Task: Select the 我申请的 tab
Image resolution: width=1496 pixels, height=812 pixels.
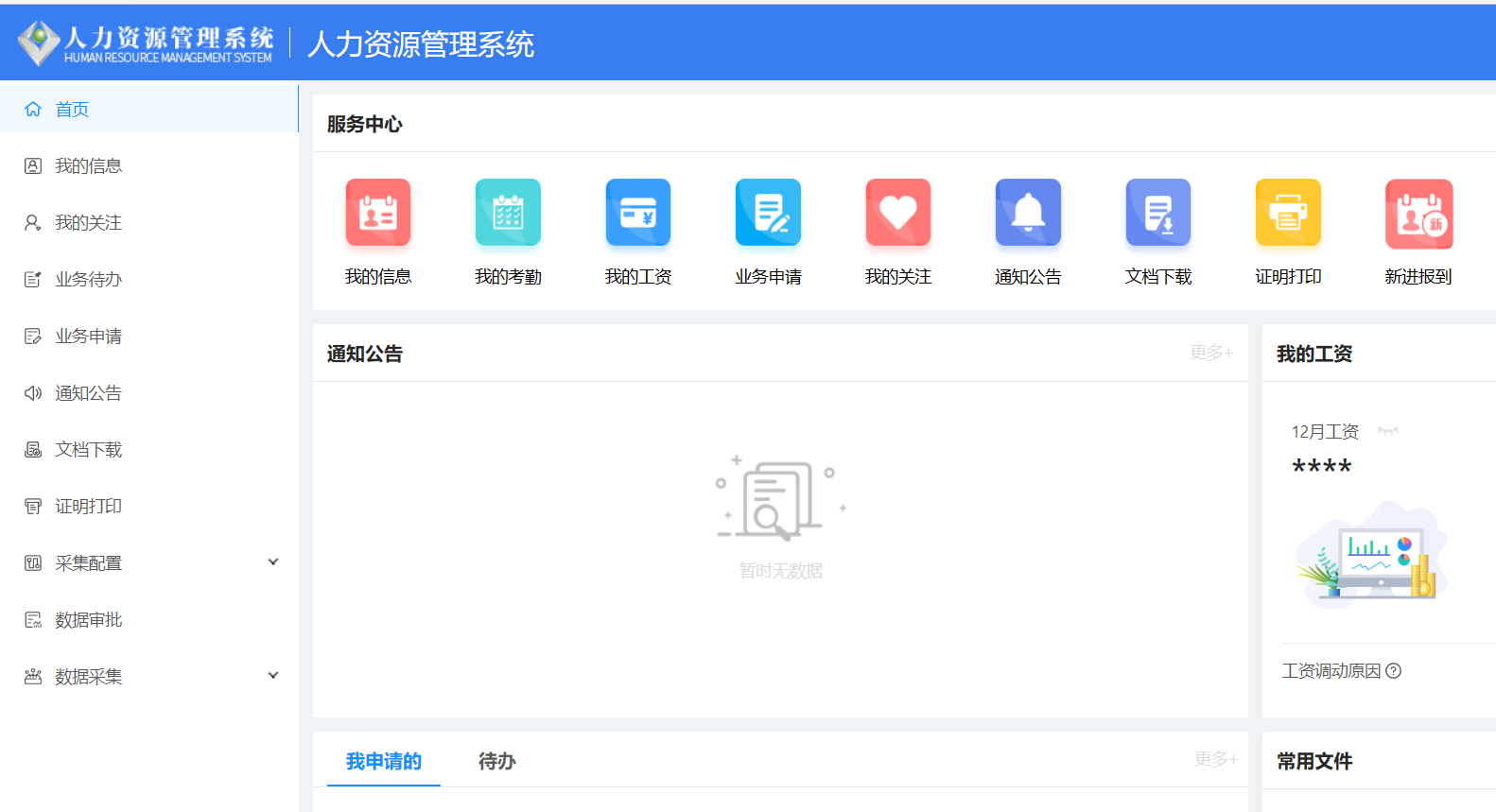Action: click(x=384, y=761)
